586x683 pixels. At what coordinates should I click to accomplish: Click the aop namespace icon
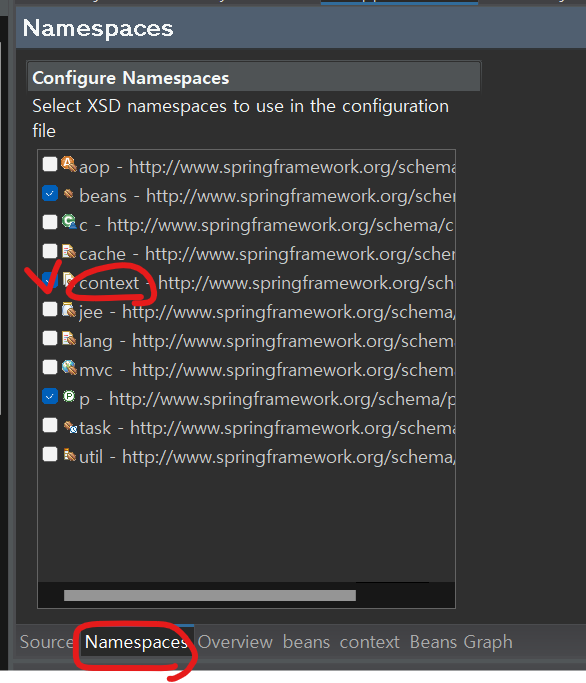(x=69, y=165)
